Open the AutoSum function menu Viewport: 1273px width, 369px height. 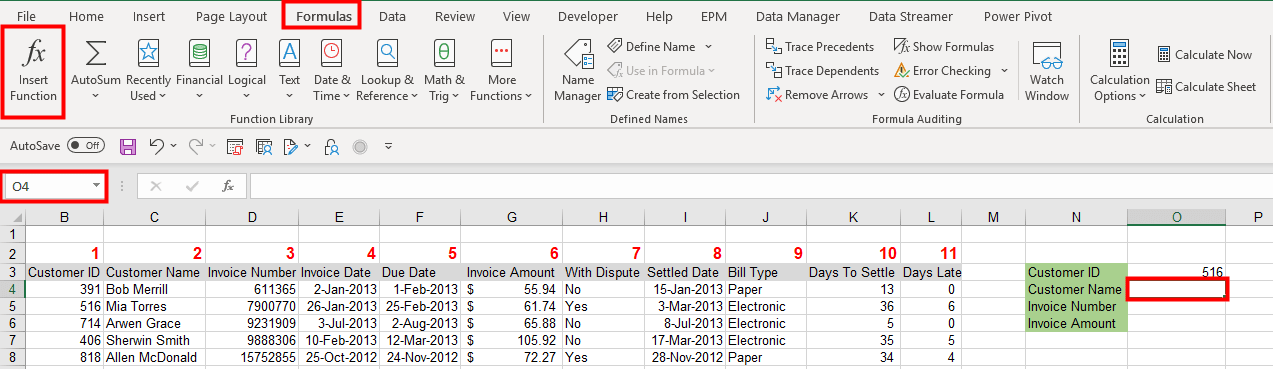click(x=96, y=70)
